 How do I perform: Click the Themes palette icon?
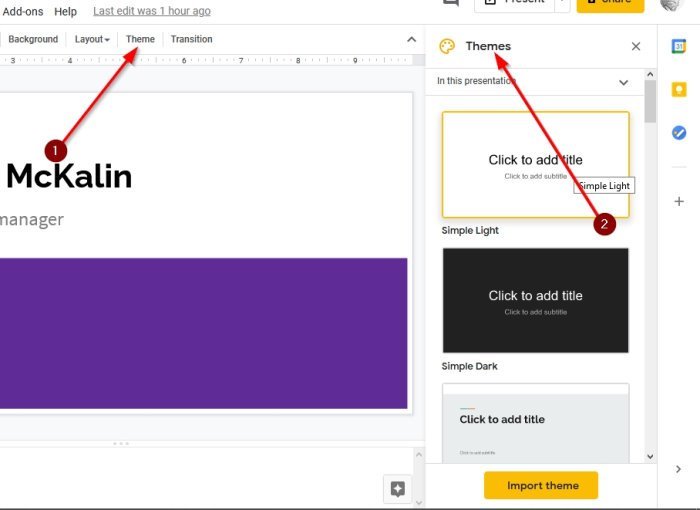click(447, 46)
